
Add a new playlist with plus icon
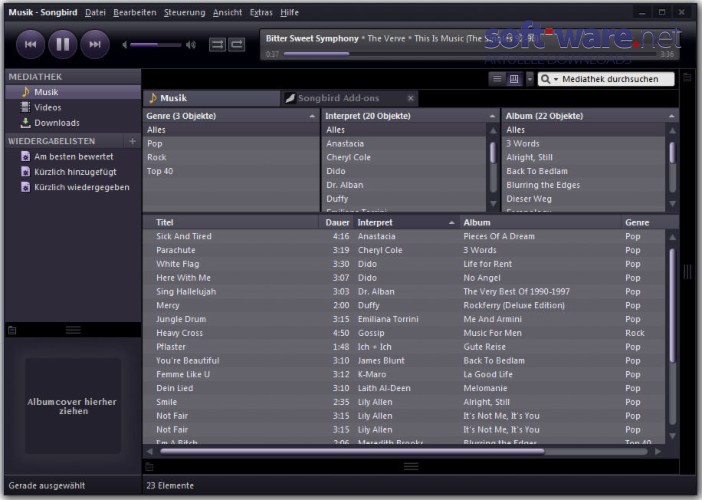132,141
